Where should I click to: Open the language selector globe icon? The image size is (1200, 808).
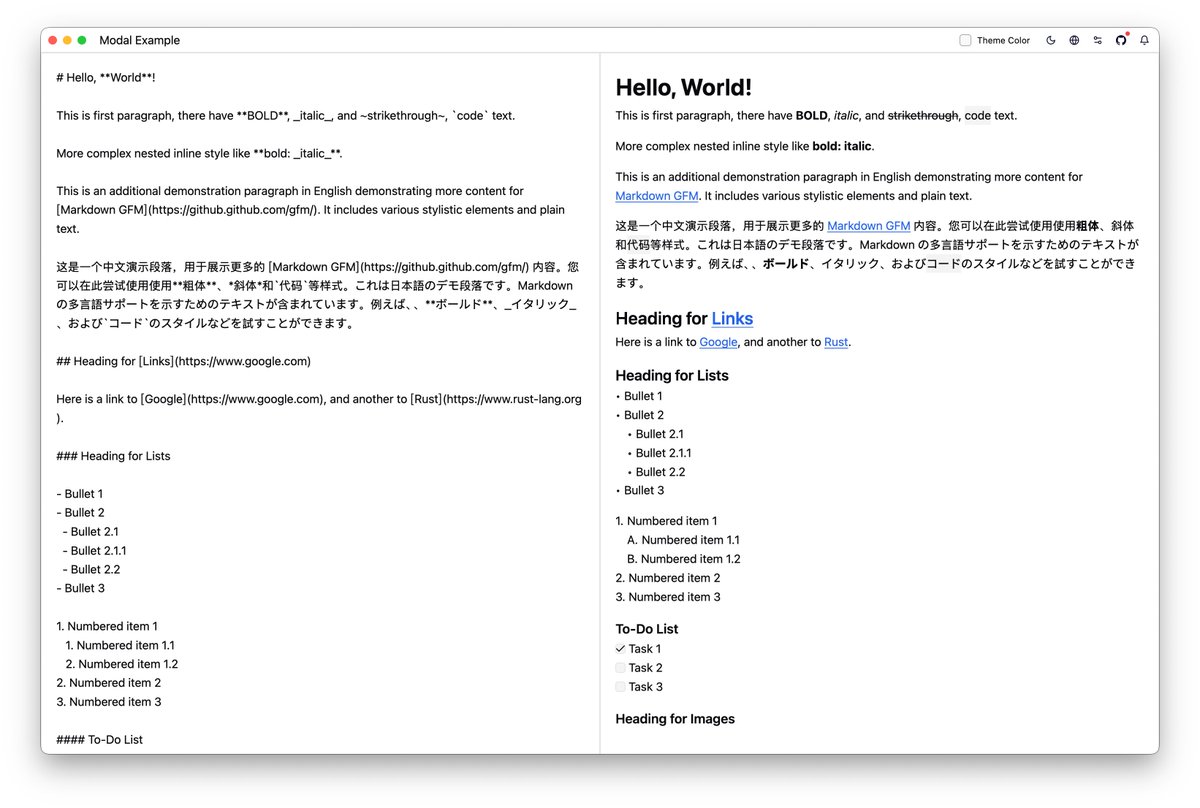coord(1074,40)
